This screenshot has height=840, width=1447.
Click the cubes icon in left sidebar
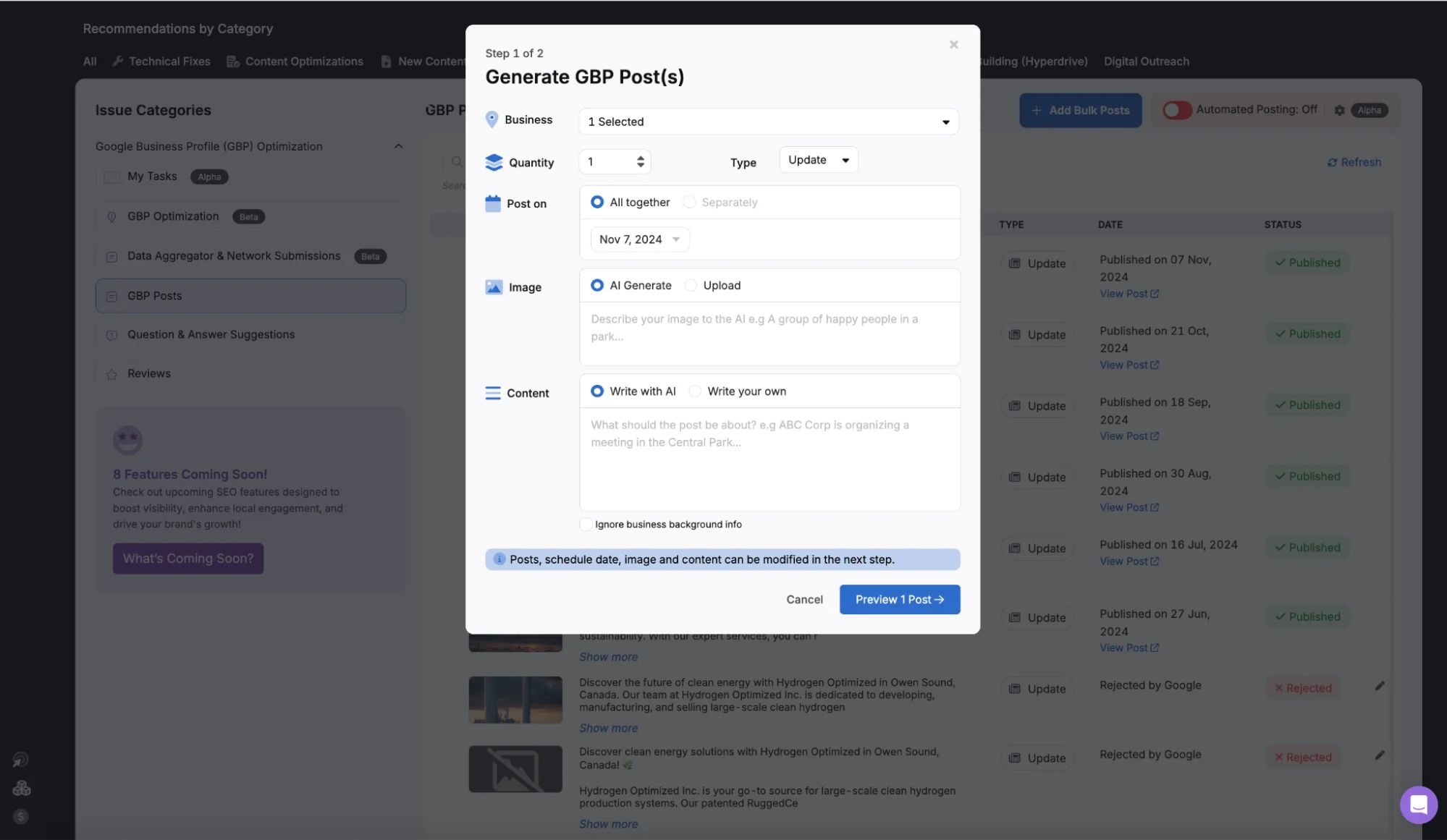click(21, 788)
